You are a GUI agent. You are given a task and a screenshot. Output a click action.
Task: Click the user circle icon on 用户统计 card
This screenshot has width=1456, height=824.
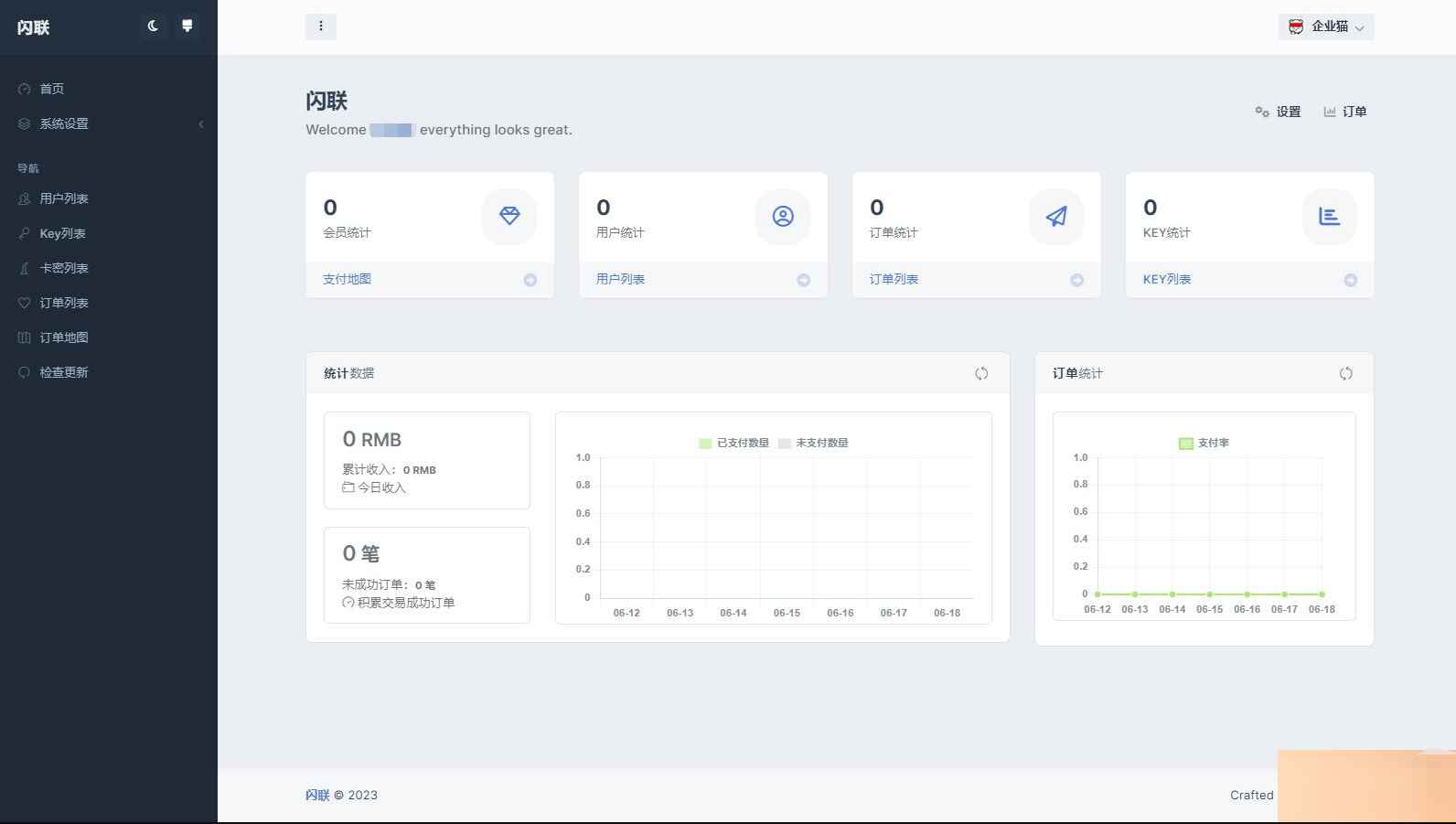pyautogui.click(x=783, y=217)
